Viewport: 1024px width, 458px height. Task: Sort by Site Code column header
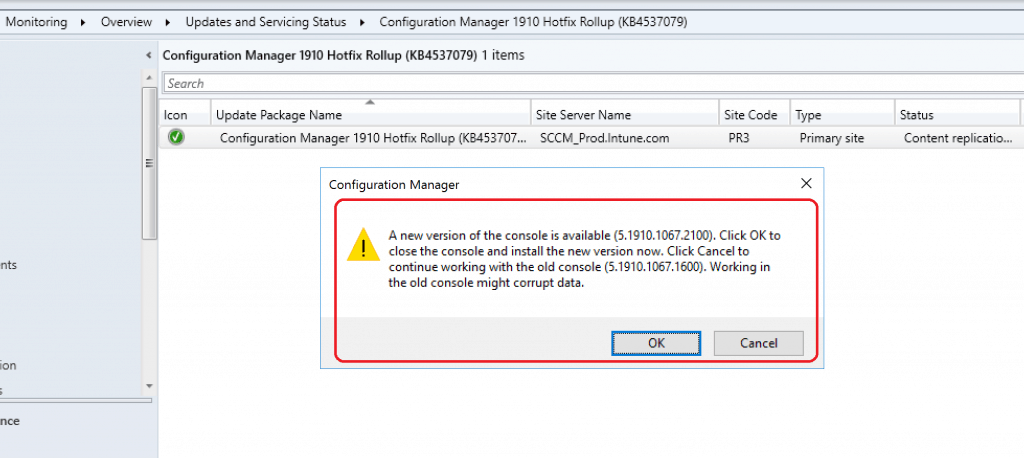point(754,115)
